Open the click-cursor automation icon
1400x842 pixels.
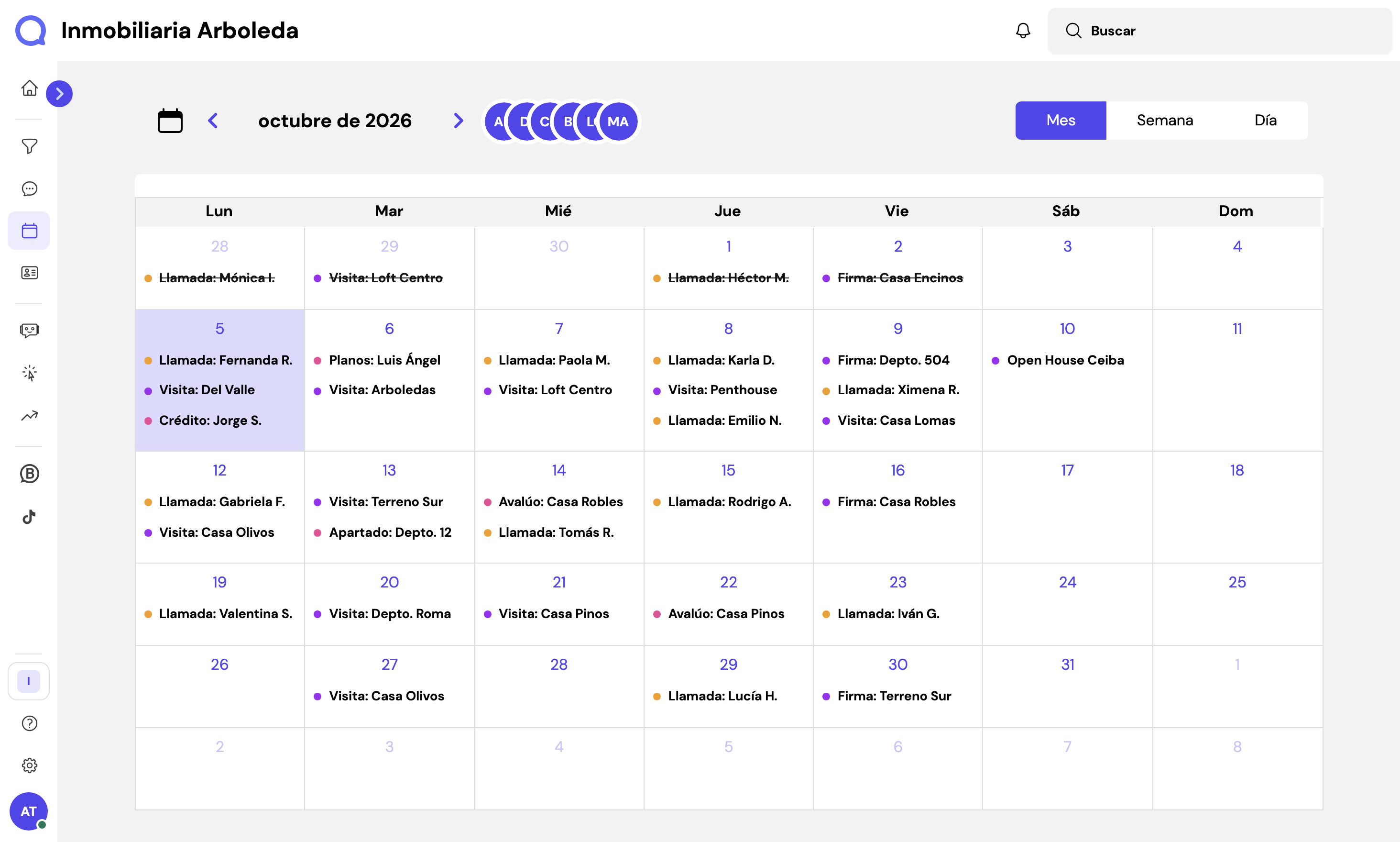(30, 373)
